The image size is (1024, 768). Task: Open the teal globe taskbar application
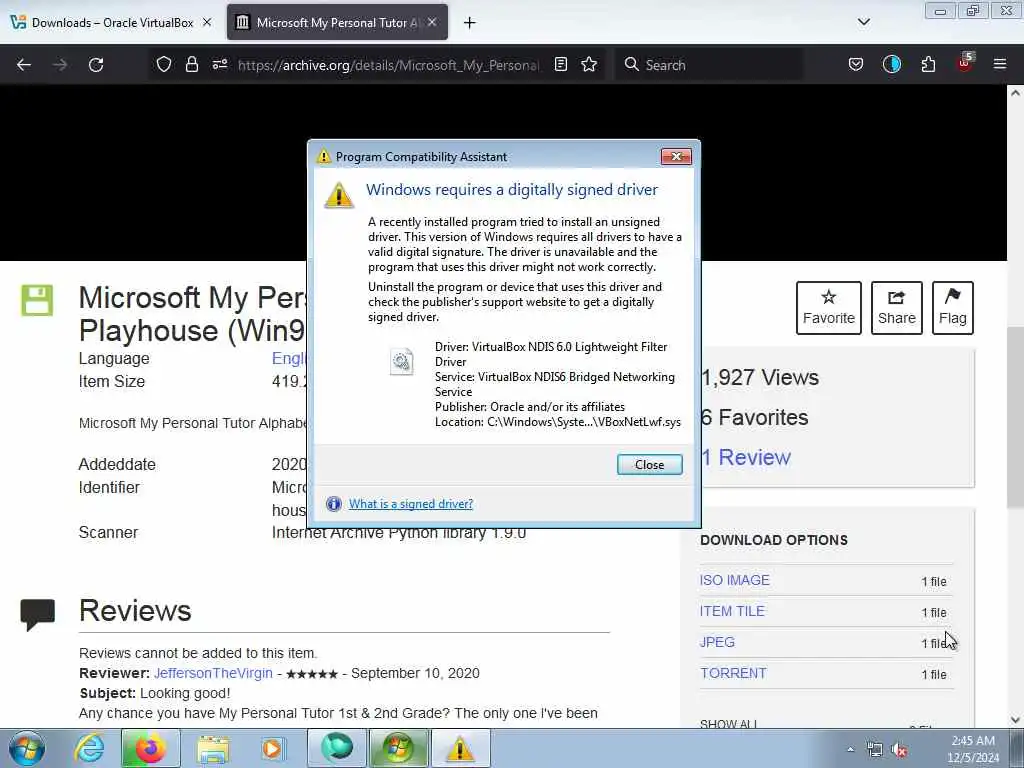coord(337,748)
